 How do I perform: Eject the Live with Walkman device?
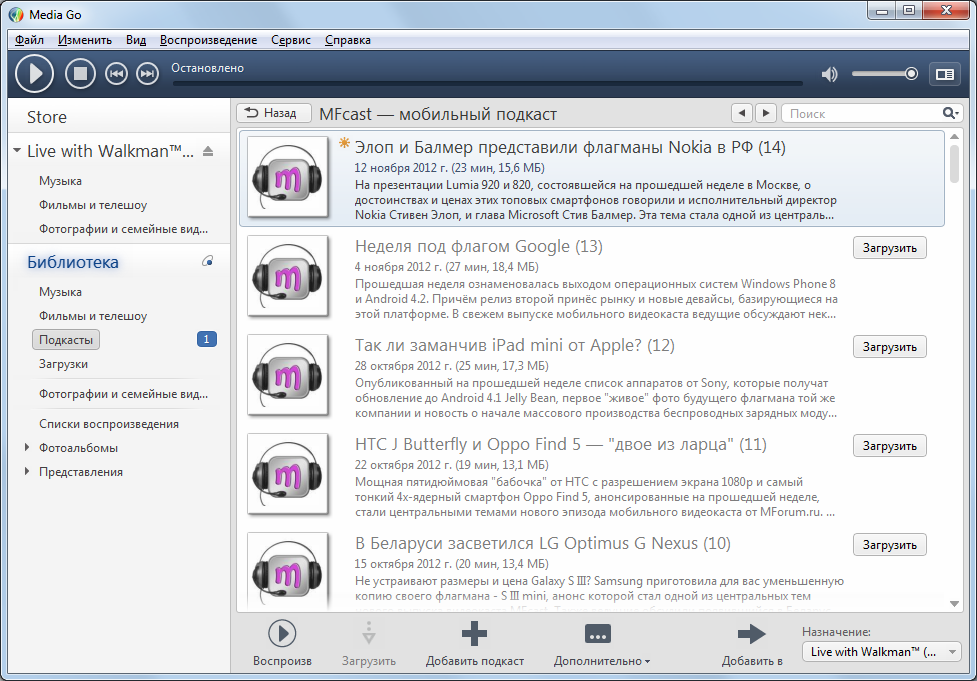[208, 151]
